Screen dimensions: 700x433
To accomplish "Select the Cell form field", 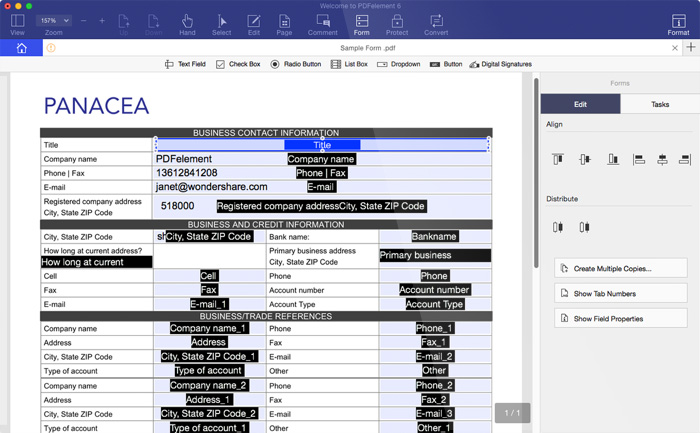I will (x=209, y=276).
